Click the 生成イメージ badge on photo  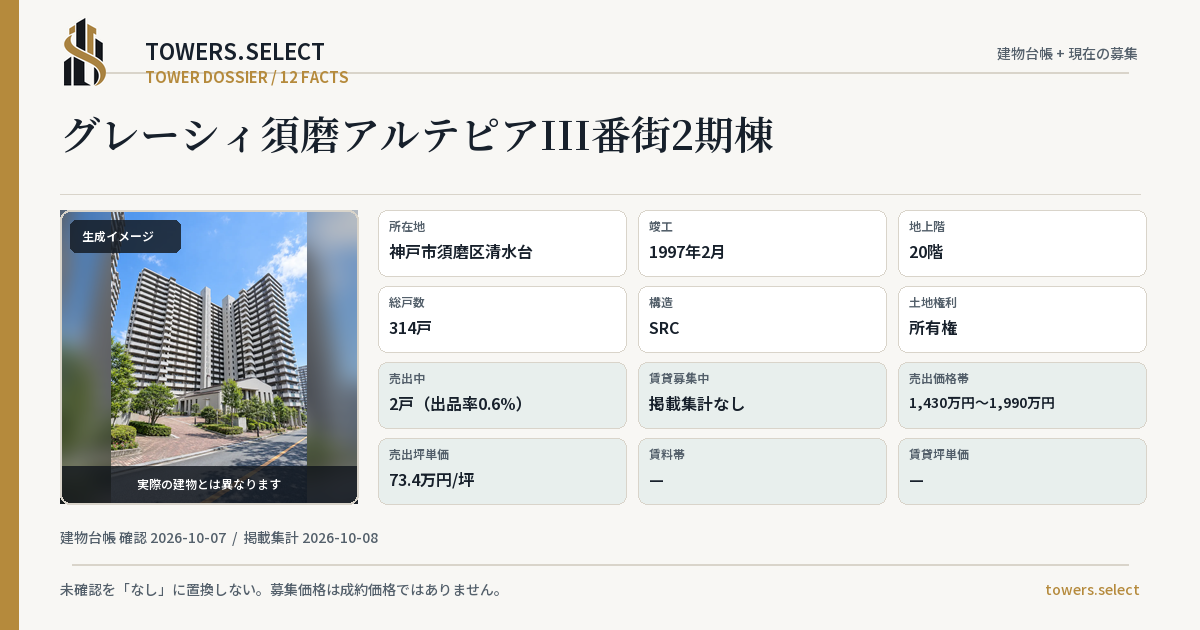pos(125,237)
